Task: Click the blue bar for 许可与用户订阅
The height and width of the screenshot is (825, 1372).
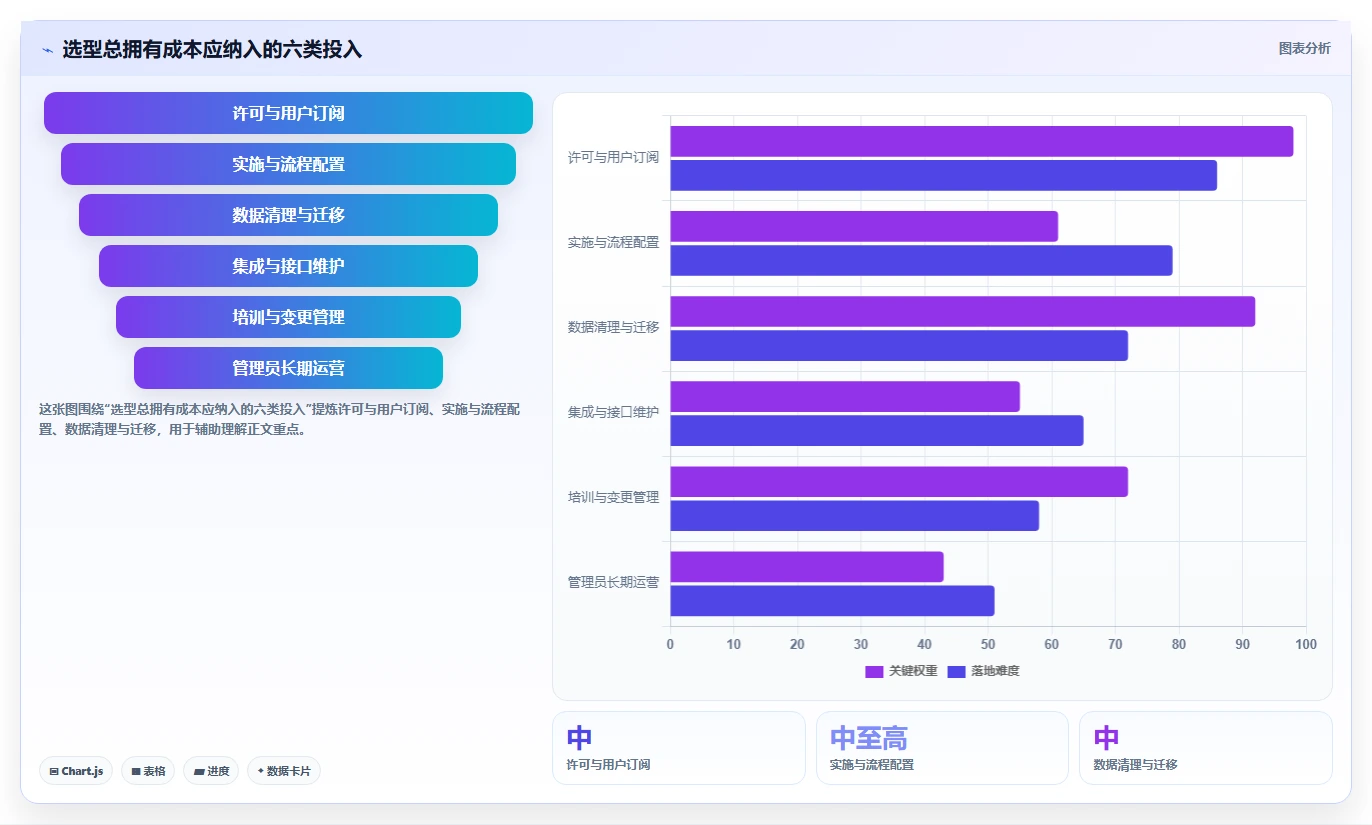Action: [x=943, y=175]
